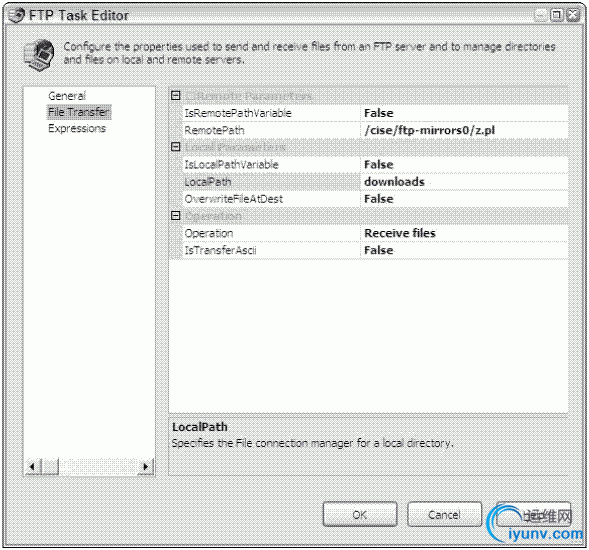Collapse the Operation section
The image size is (589, 550).
pyautogui.click(x=175, y=215)
